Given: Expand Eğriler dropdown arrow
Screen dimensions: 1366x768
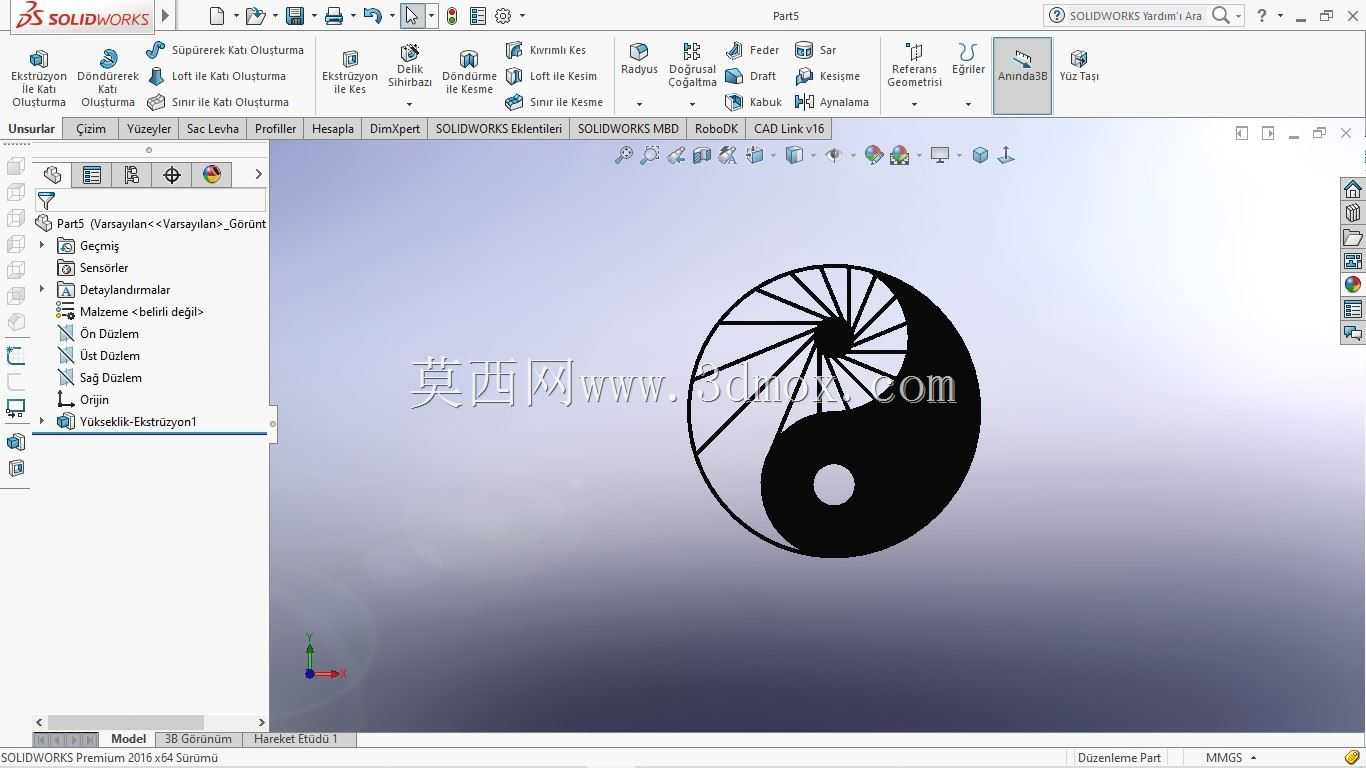Looking at the screenshot, I should [968, 104].
